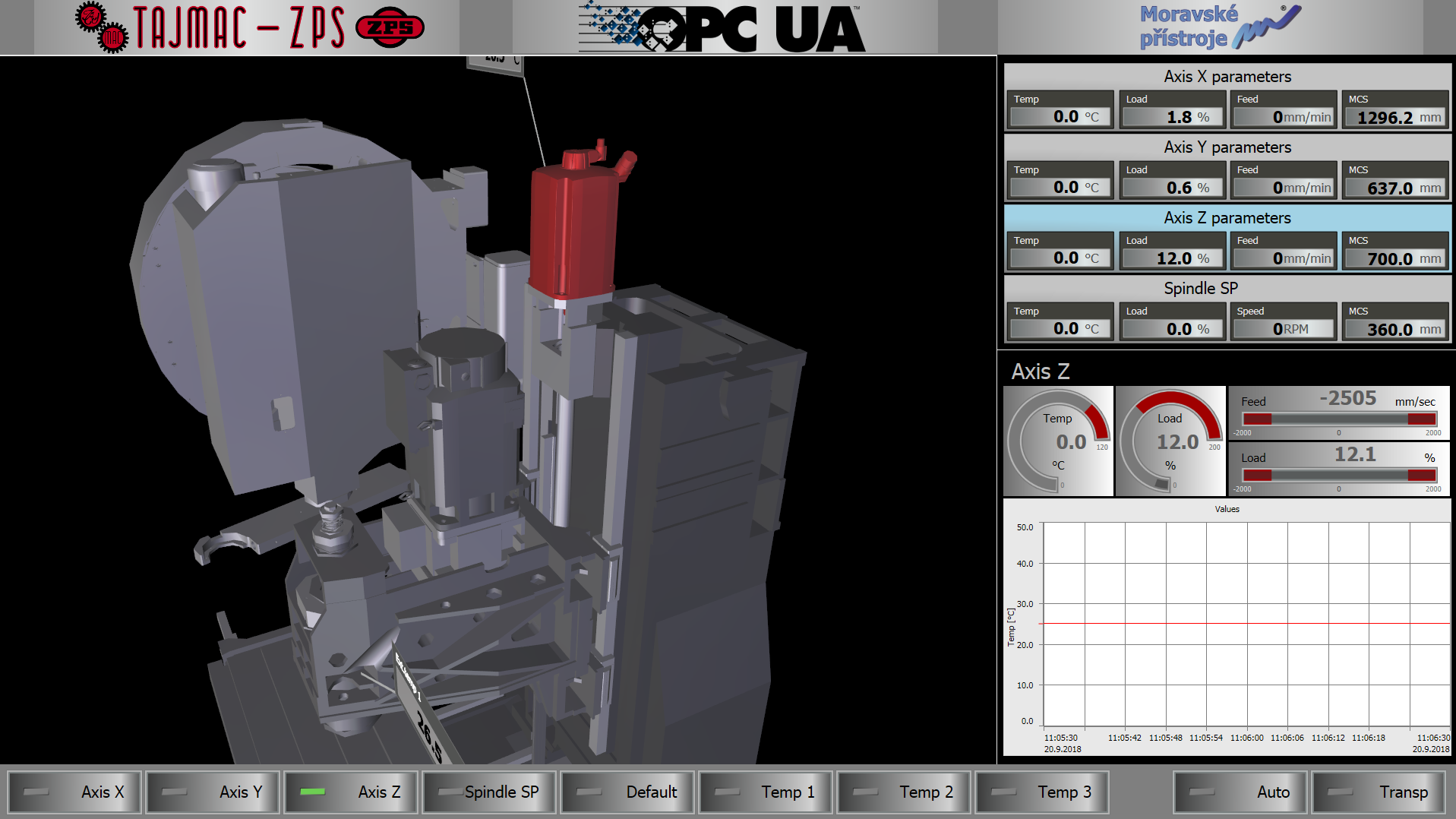Open the Spindle SP parameters panel
1456x819 pixels.
point(1227,289)
